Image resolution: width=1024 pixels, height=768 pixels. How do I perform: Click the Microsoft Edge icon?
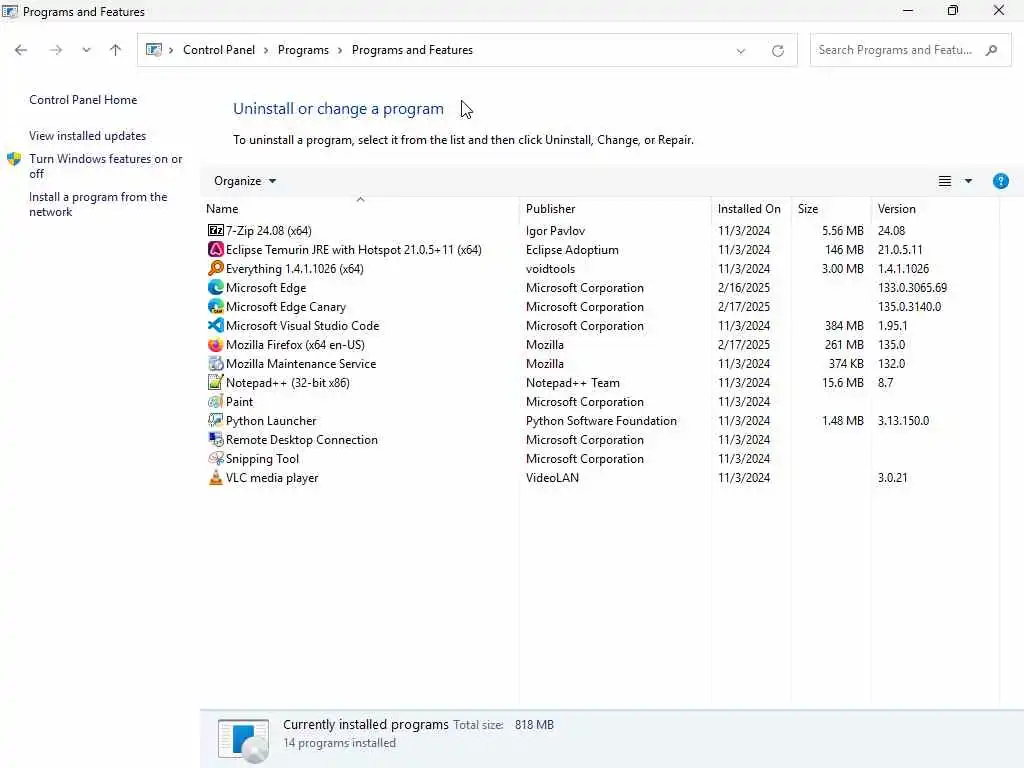tap(216, 287)
